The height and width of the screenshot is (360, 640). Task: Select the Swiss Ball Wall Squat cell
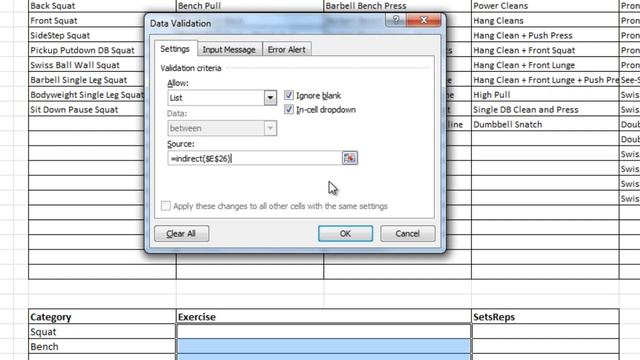(x=87, y=65)
